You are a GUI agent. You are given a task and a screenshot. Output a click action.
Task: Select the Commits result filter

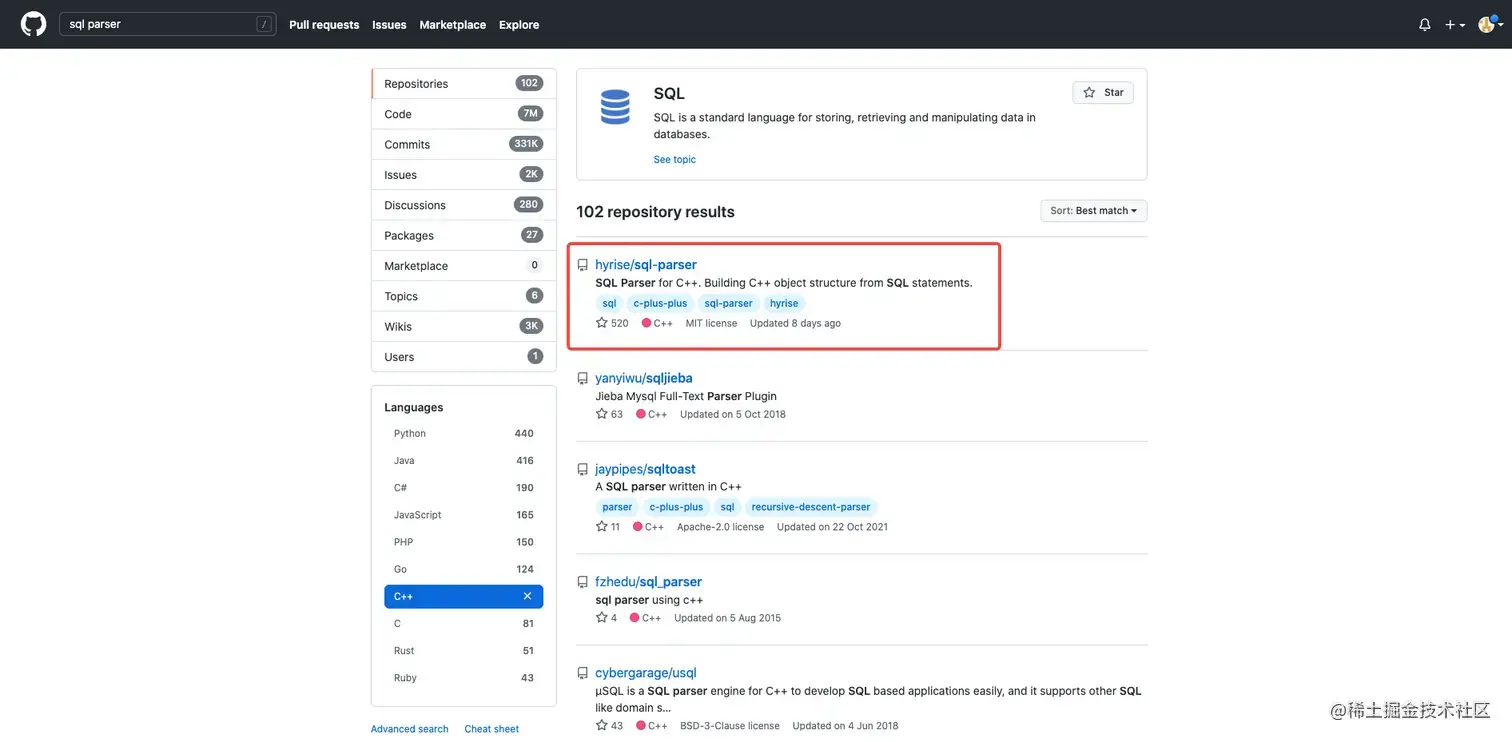[464, 144]
